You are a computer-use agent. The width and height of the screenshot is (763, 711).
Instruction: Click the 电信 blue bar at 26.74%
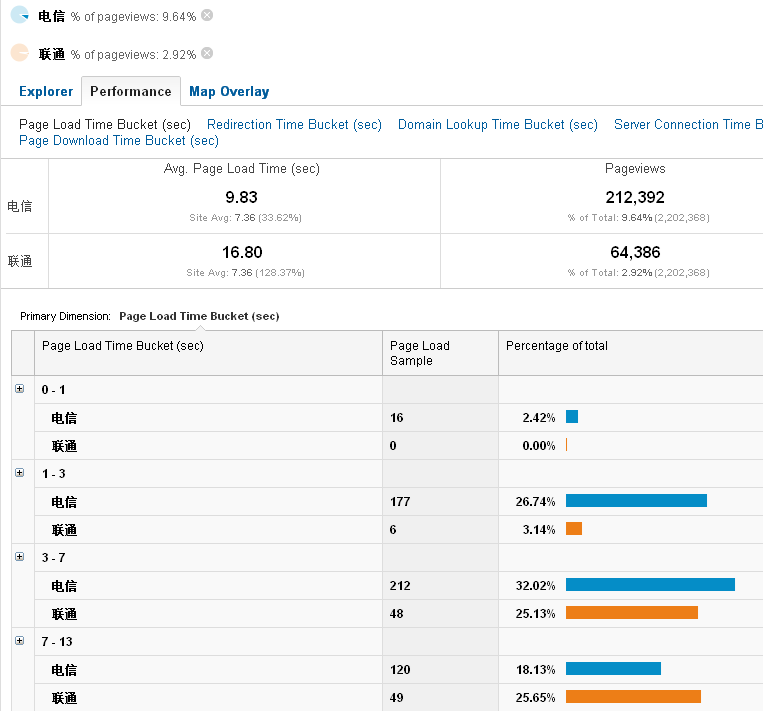click(636, 500)
